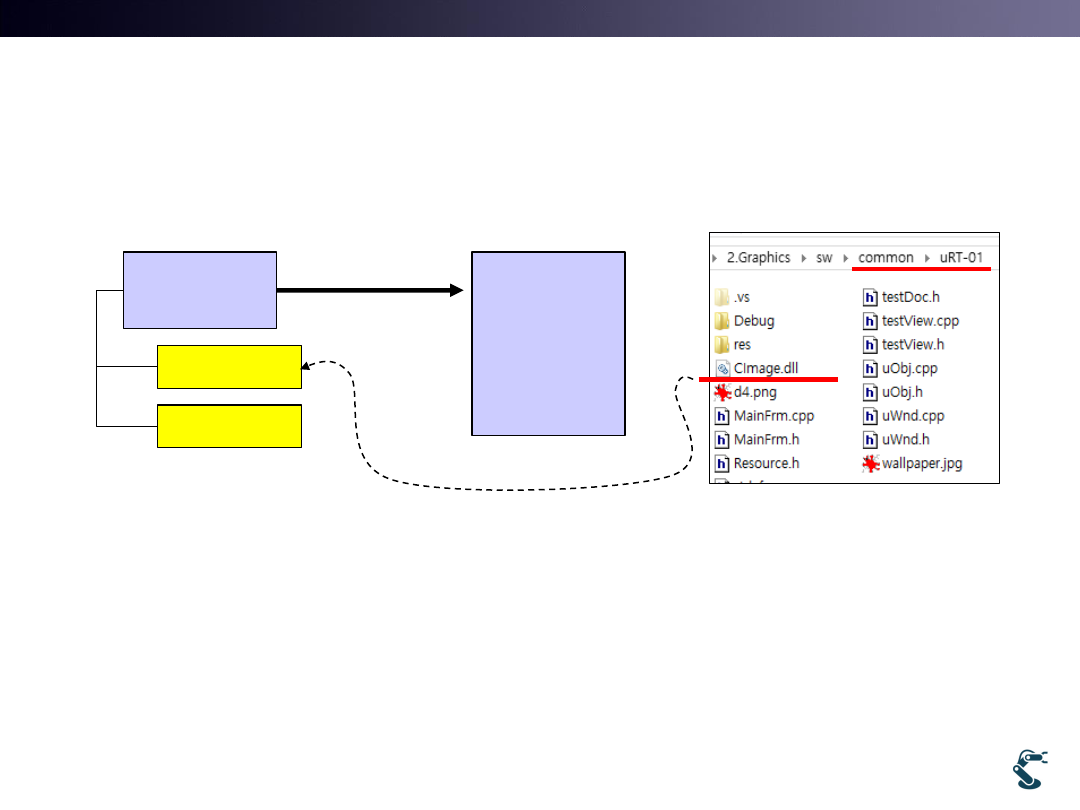The height and width of the screenshot is (810, 1080).
Task: Navigate to the common breadcrumb folder
Action: [x=886, y=258]
